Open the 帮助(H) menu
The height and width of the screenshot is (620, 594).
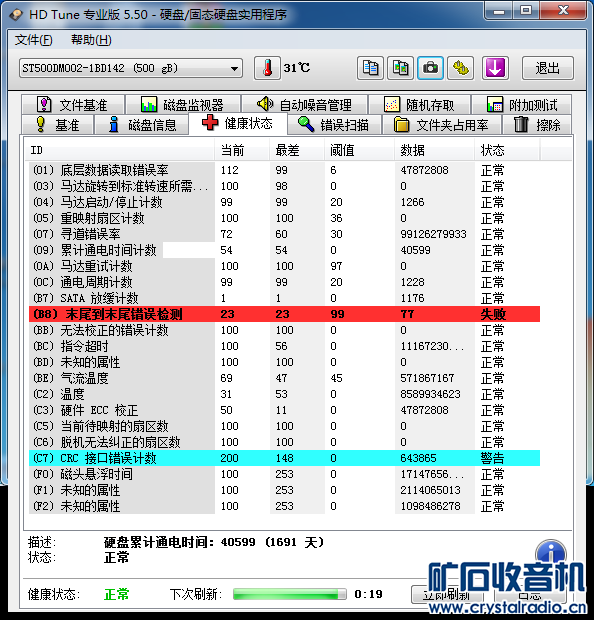(91, 40)
